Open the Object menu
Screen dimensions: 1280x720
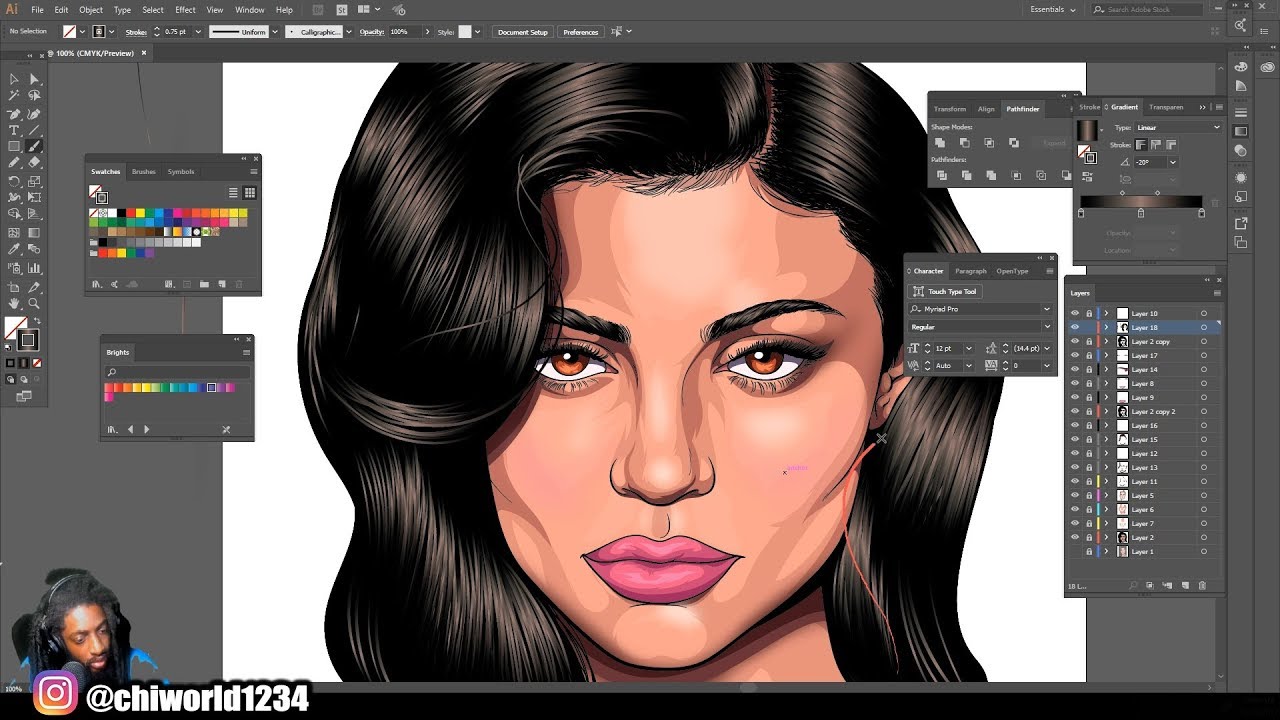pos(91,9)
